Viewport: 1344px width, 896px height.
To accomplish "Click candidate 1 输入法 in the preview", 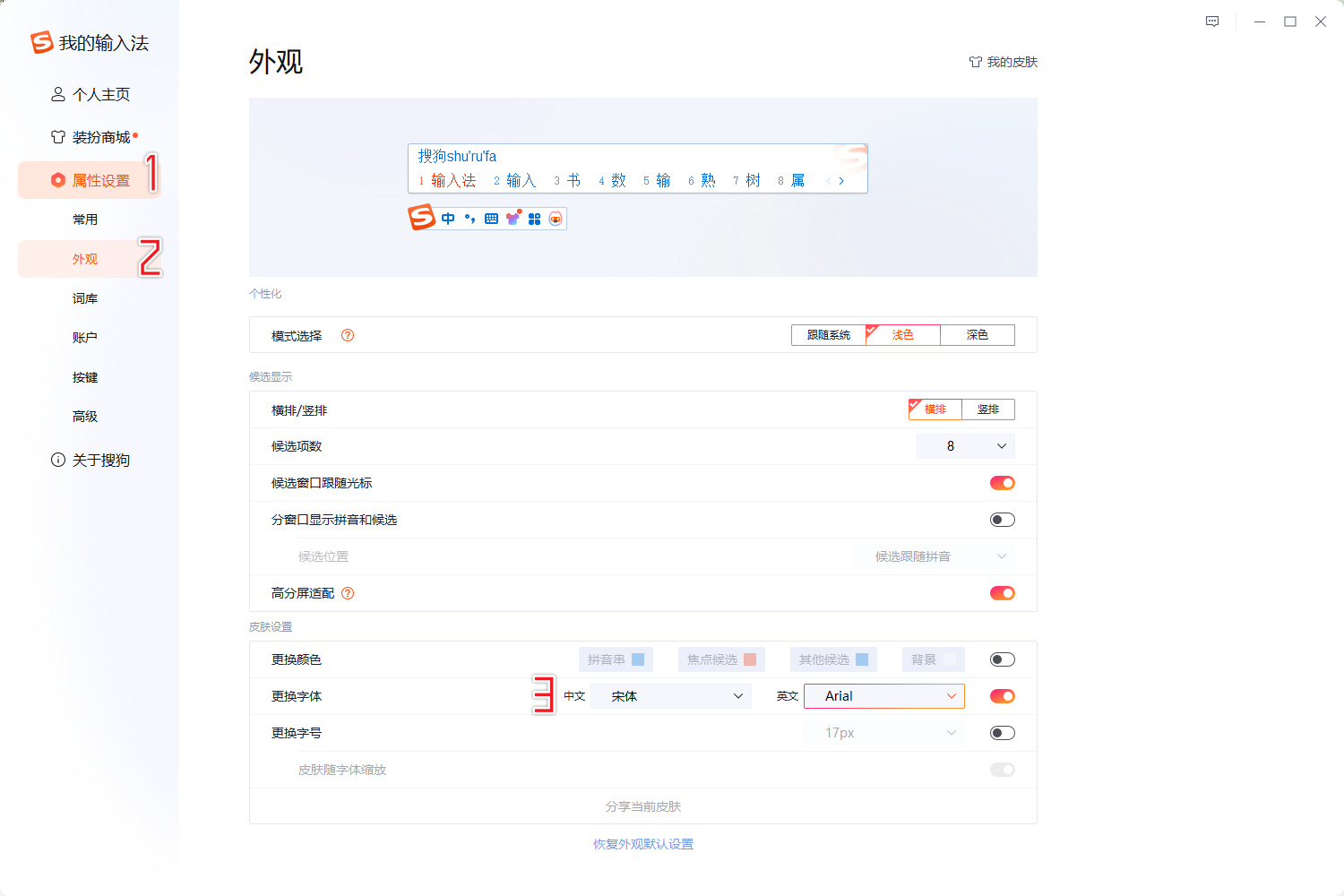I will 447,181.
